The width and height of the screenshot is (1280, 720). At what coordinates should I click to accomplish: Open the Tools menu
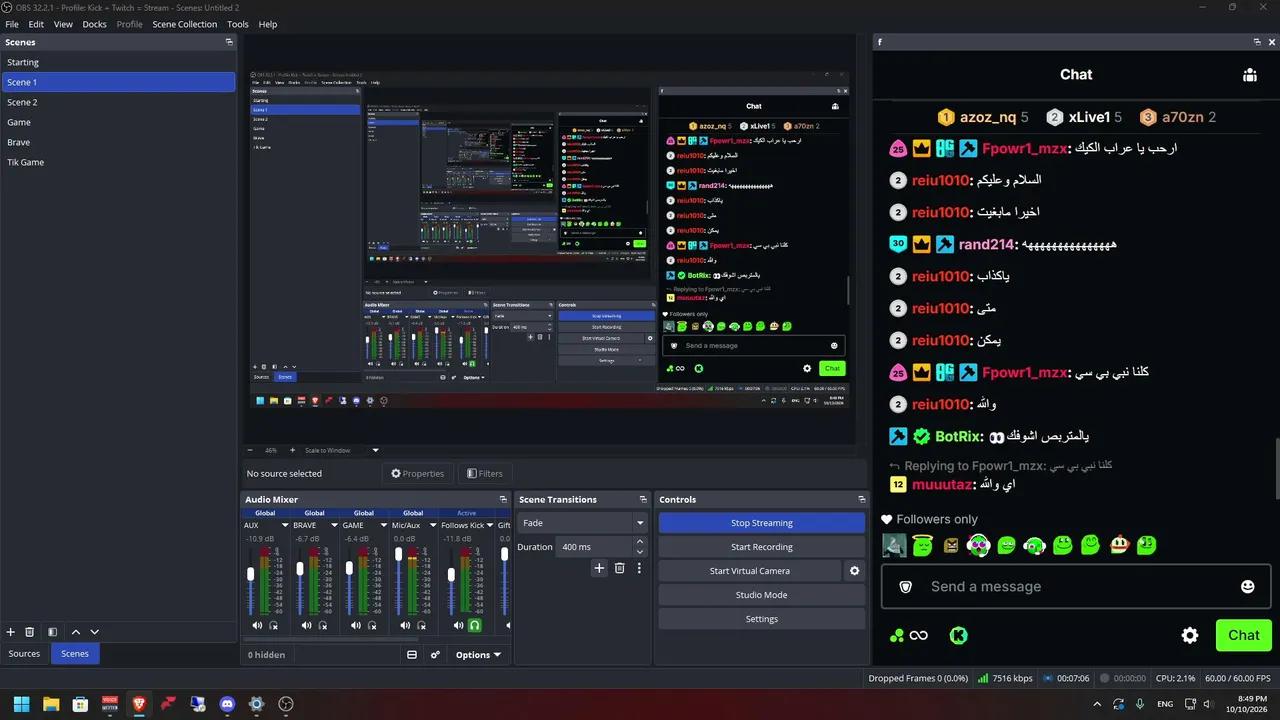click(x=238, y=24)
